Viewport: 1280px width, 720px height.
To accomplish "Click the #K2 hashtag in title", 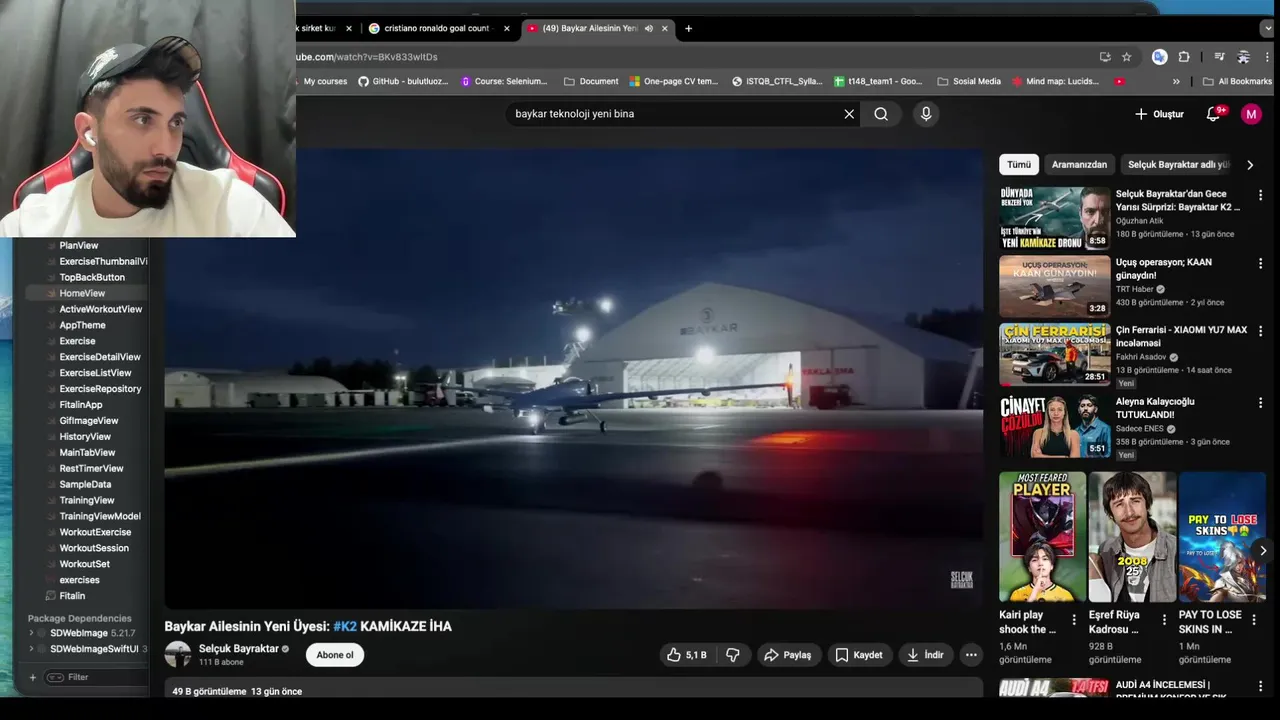I will click(345, 626).
